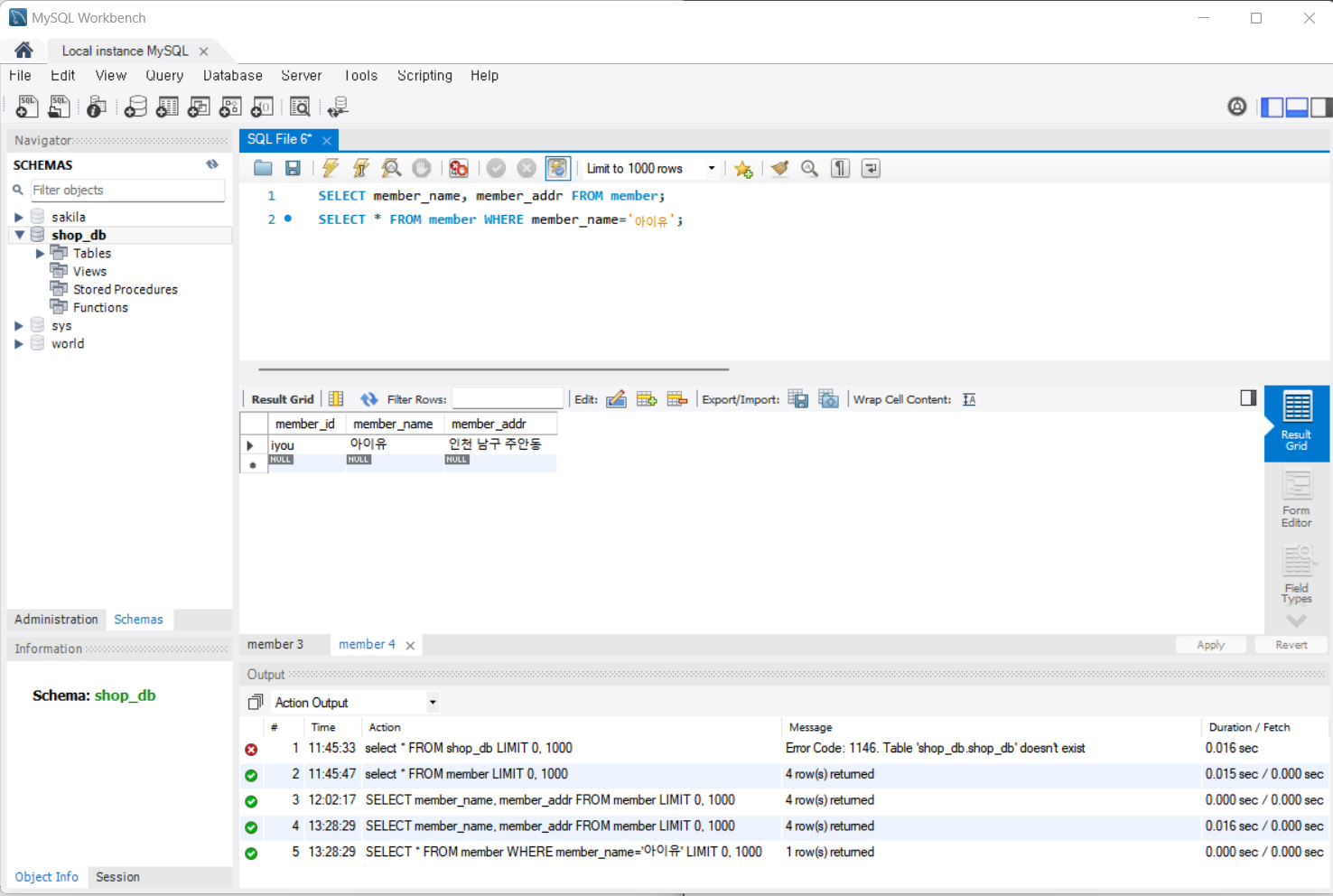Open the home screen tab icon
The image size is (1333, 896).
point(23,51)
